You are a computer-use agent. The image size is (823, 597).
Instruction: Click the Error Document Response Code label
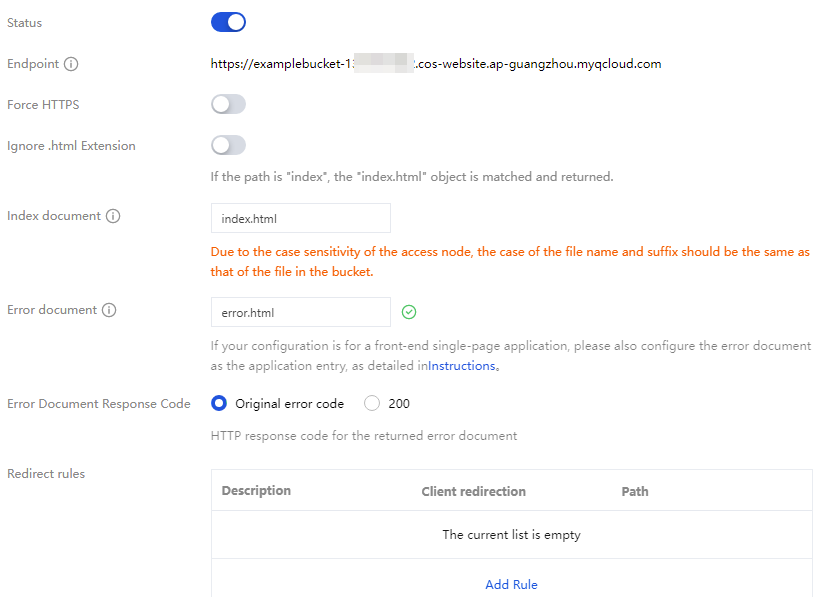point(98,404)
